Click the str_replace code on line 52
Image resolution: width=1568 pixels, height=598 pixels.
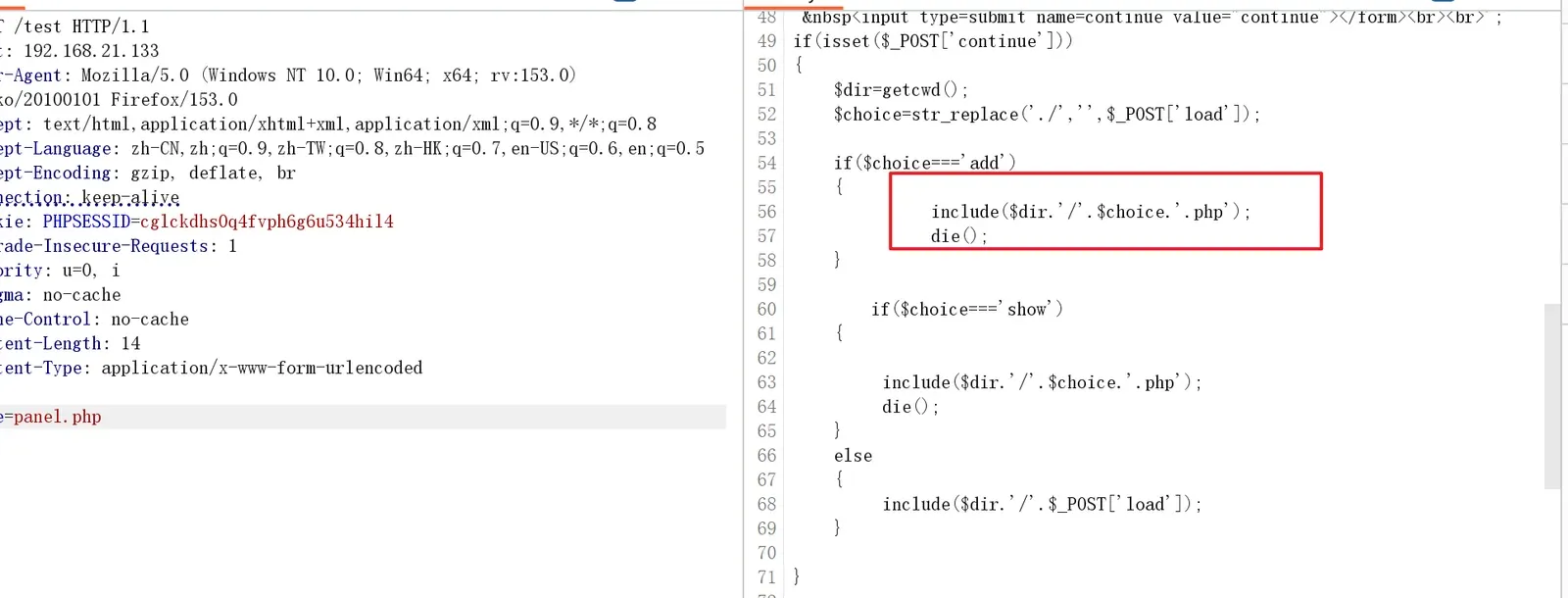pyautogui.click(x=1047, y=115)
